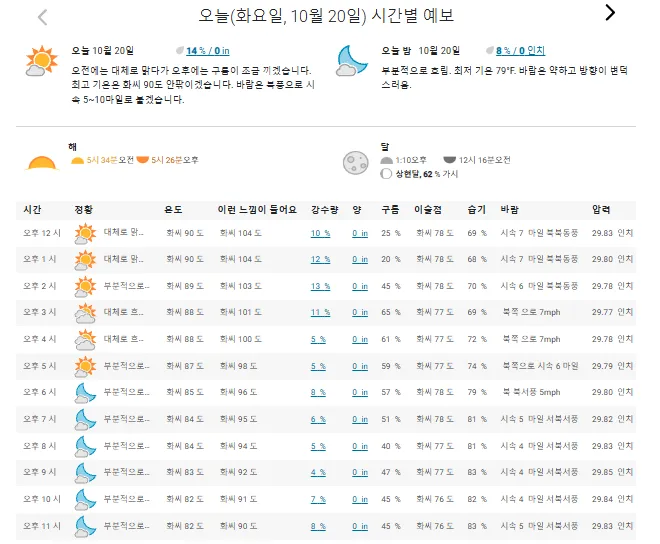The width and height of the screenshot is (660, 544).
Task: Click the 29.77 인치 pressure value
Action: coord(612,312)
